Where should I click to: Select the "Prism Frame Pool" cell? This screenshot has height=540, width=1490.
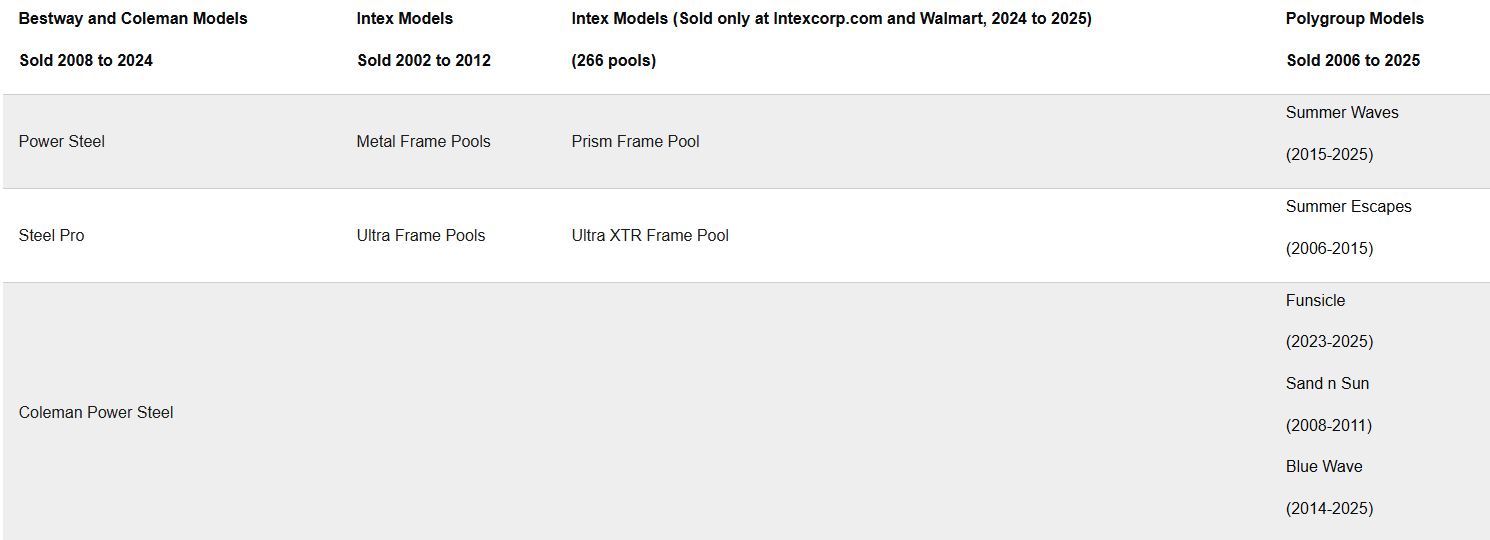[x=635, y=141]
